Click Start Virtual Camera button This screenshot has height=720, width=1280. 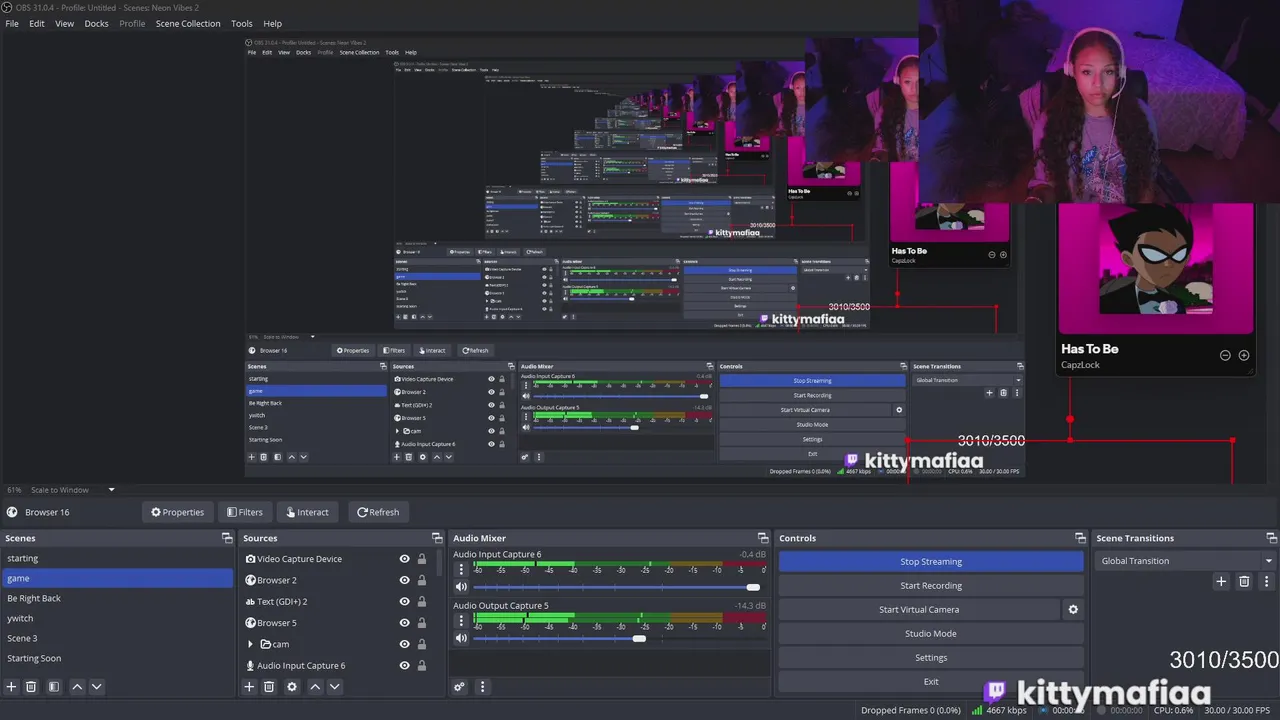[x=919, y=609]
